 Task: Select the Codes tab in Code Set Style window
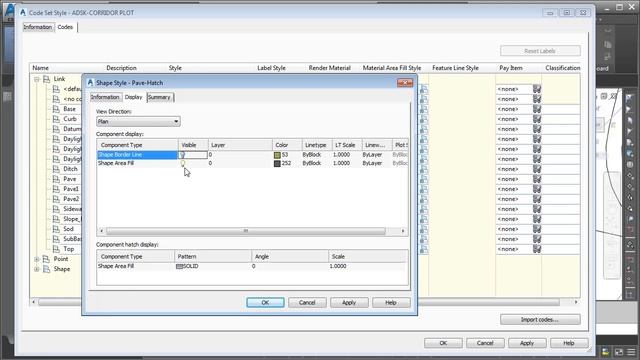(65, 27)
